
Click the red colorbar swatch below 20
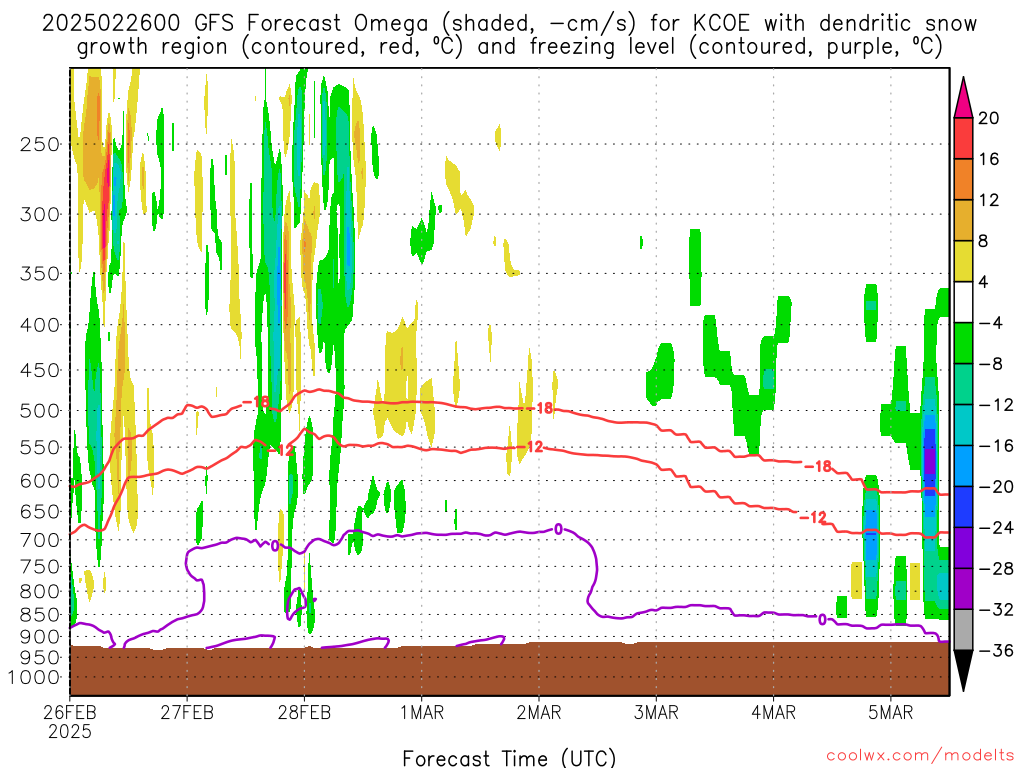pyautogui.click(x=963, y=138)
